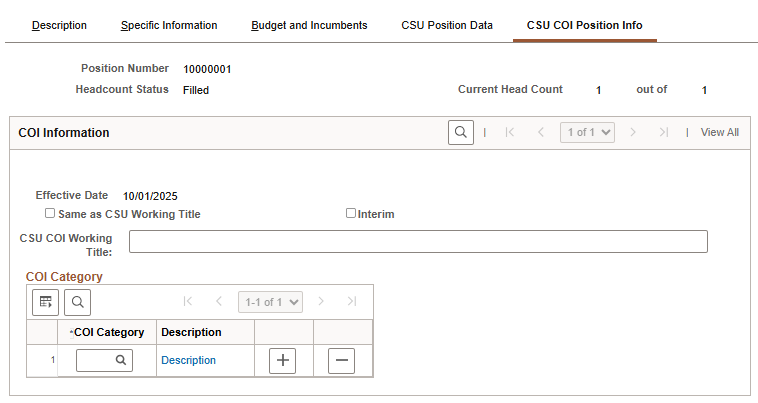Screen dimensions: 758x403
Task: Open the 1 of 1 row dropdown
Action: [x=587, y=132]
